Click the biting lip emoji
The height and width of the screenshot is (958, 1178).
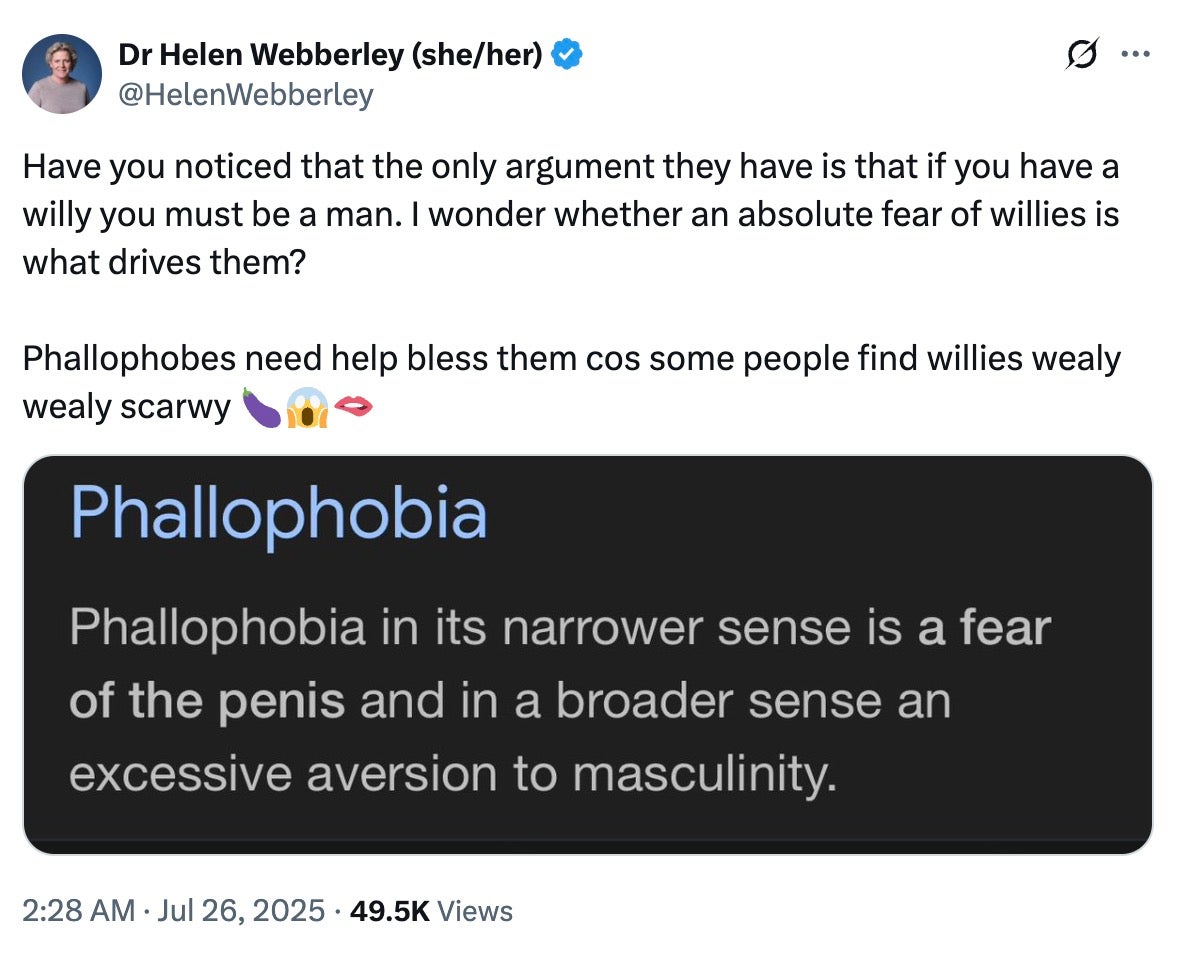(x=352, y=405)
